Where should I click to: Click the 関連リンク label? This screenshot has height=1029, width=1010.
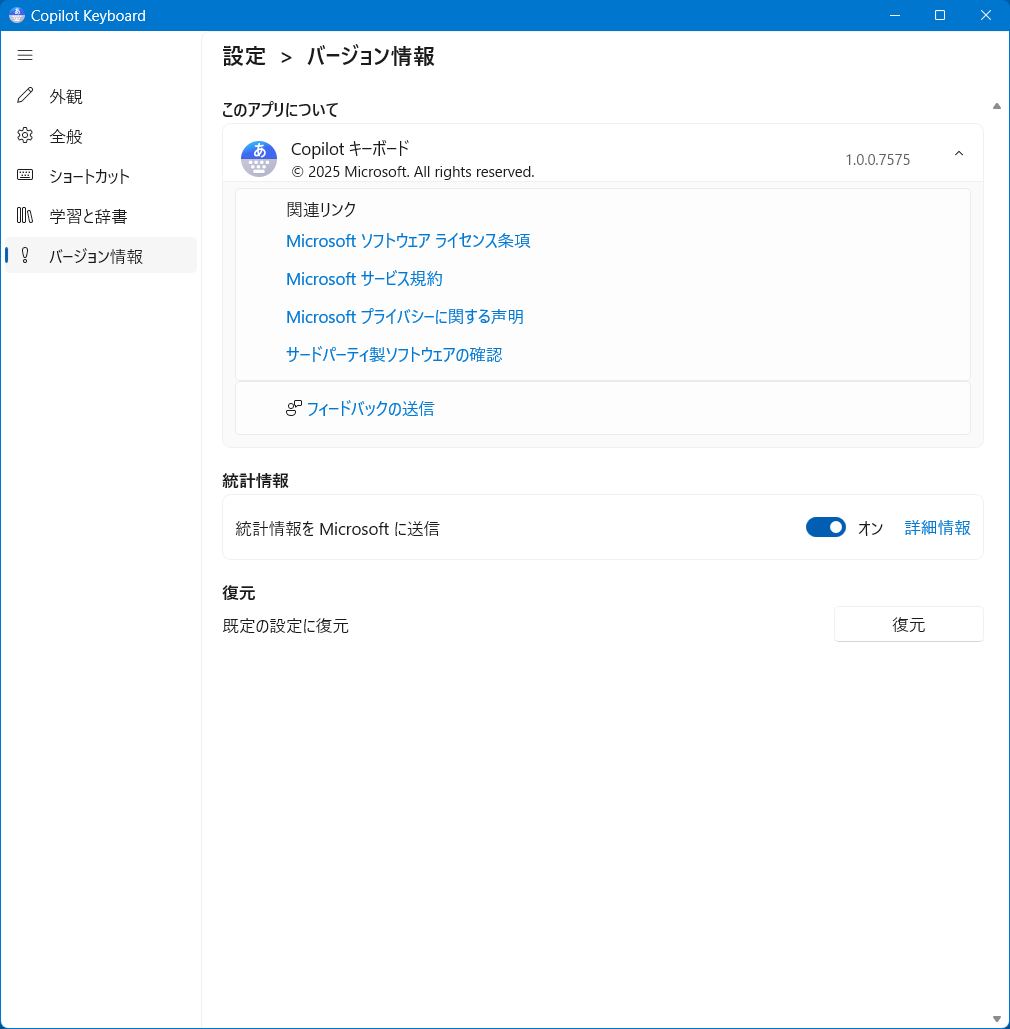tap(321, 209)
